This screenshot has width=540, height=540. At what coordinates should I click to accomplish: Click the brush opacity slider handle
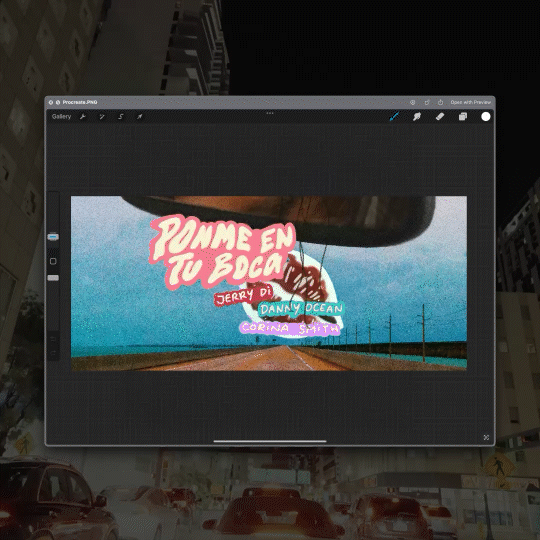[53, 278]
